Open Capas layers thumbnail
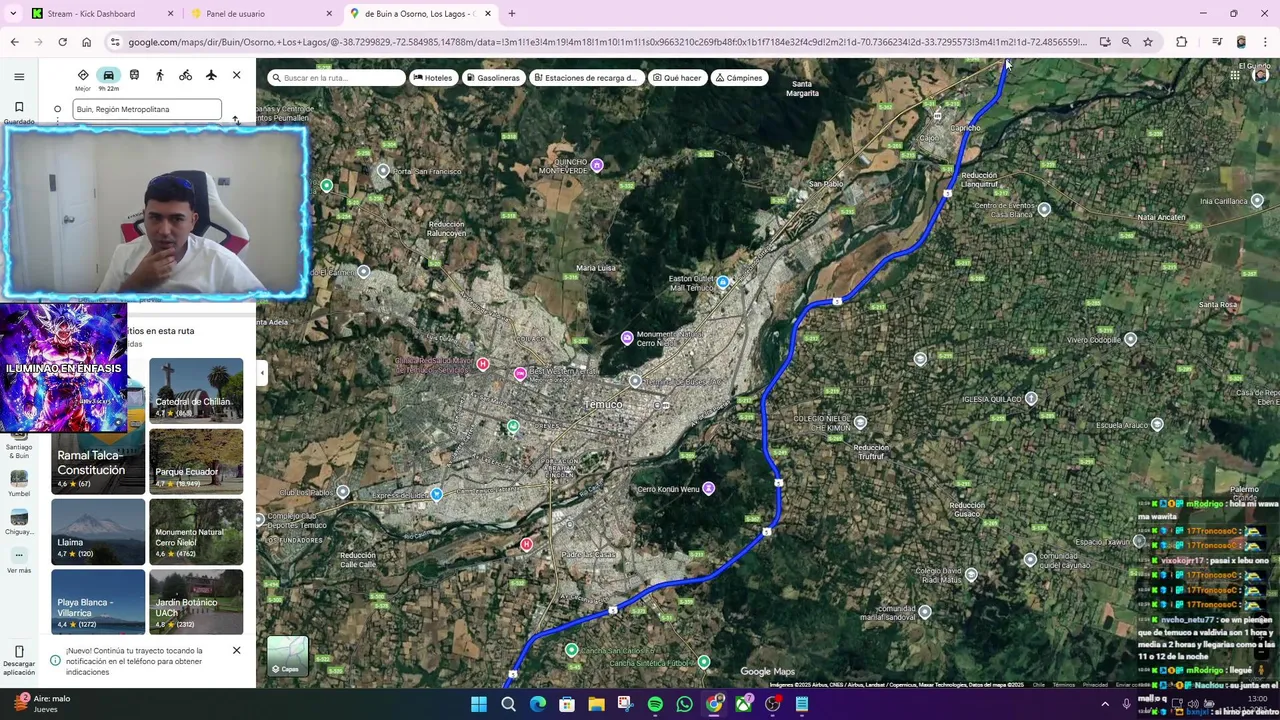The image size is (1280, 720). (x=288, y=656)
